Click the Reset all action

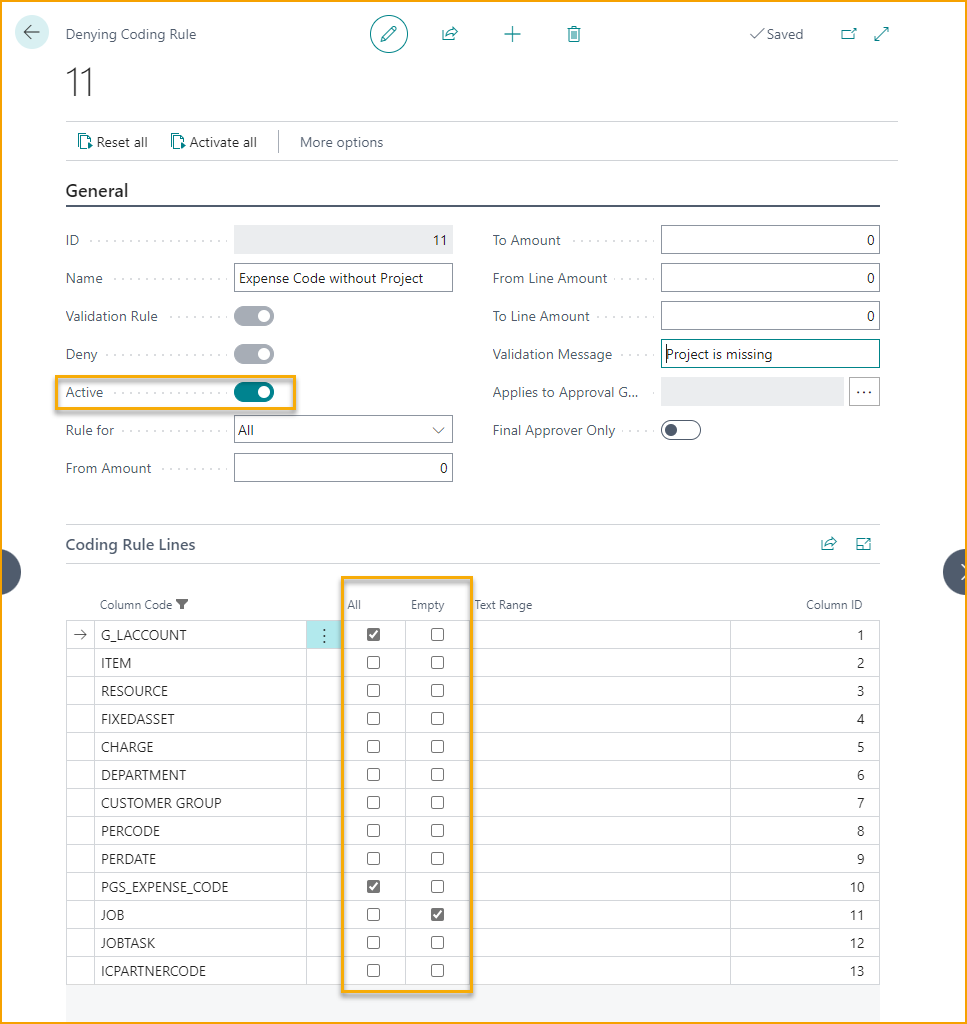point(113,142)
